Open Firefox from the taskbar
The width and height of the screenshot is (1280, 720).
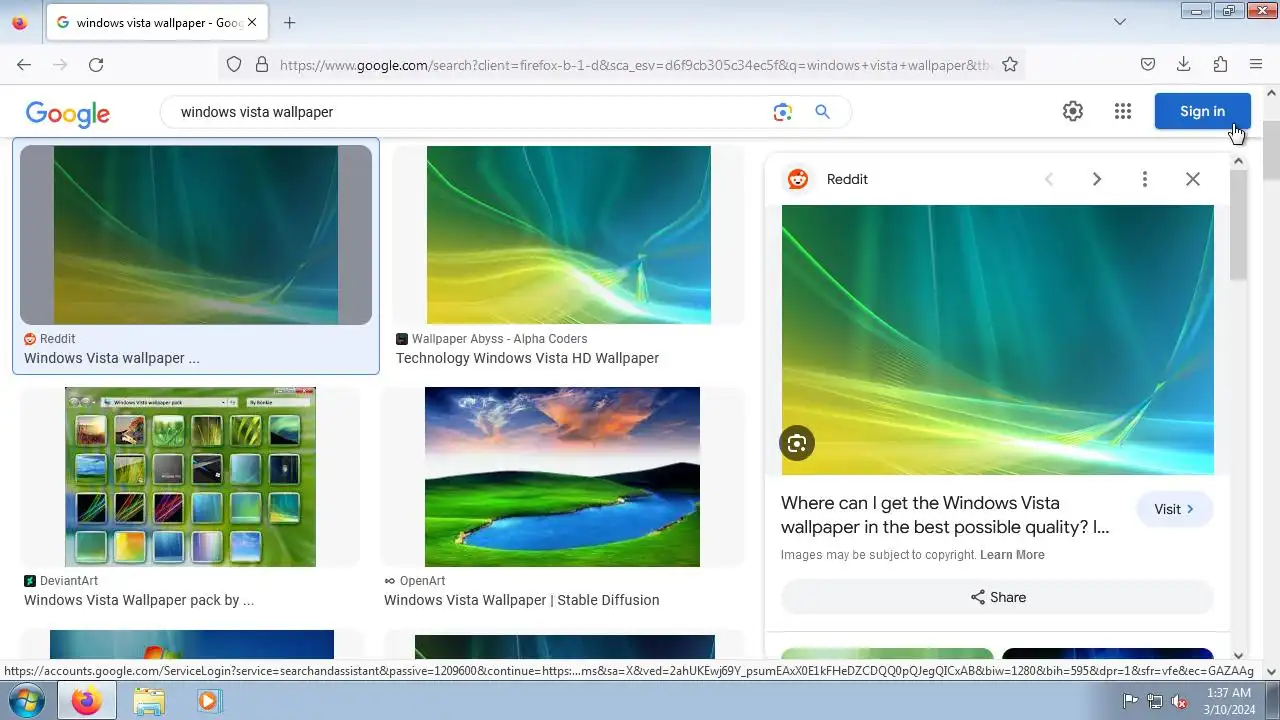pos(86,700)
